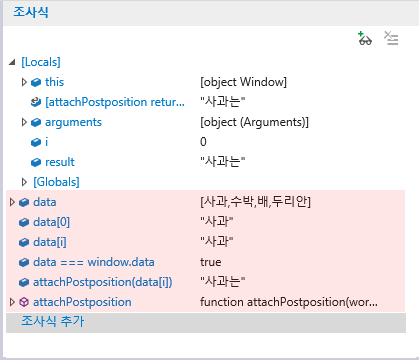Expand the data watch entry

coord(12,202)
